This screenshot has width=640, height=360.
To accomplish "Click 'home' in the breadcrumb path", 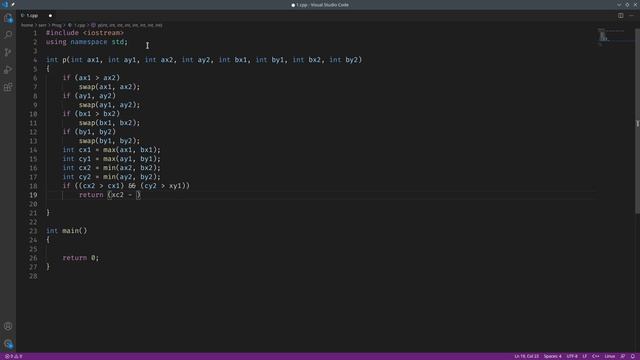I will (27, 25).
